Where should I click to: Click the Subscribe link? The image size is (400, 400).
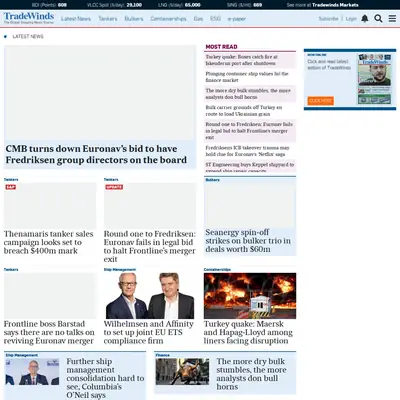(328, 19)
